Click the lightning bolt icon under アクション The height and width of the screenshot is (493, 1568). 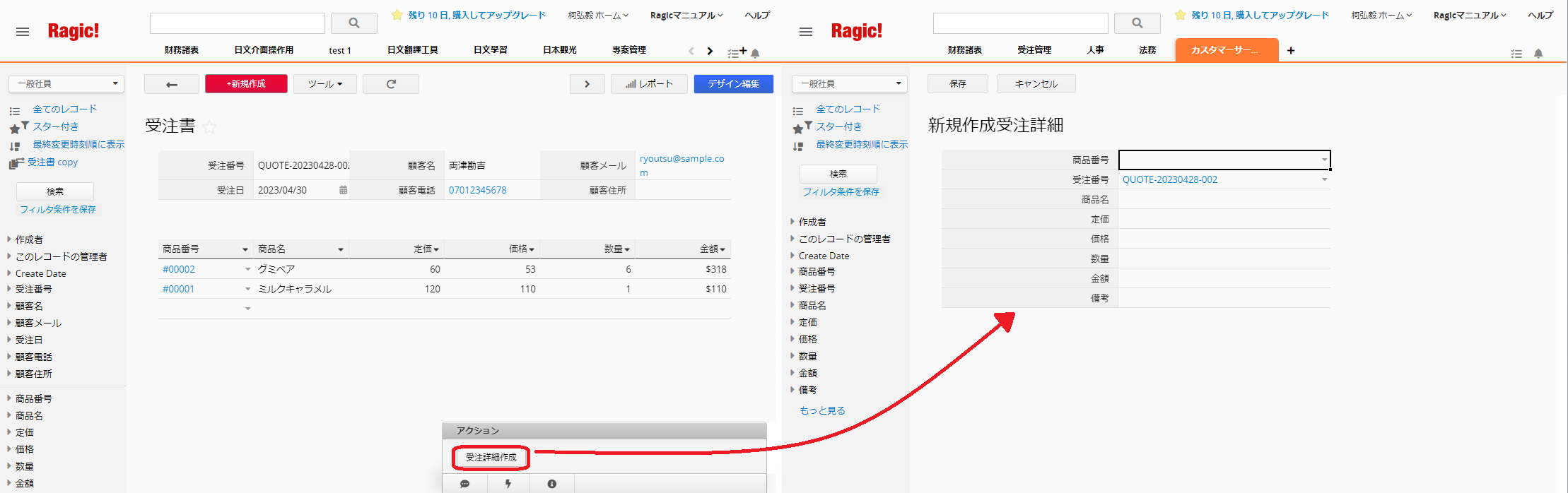point(508,484)
